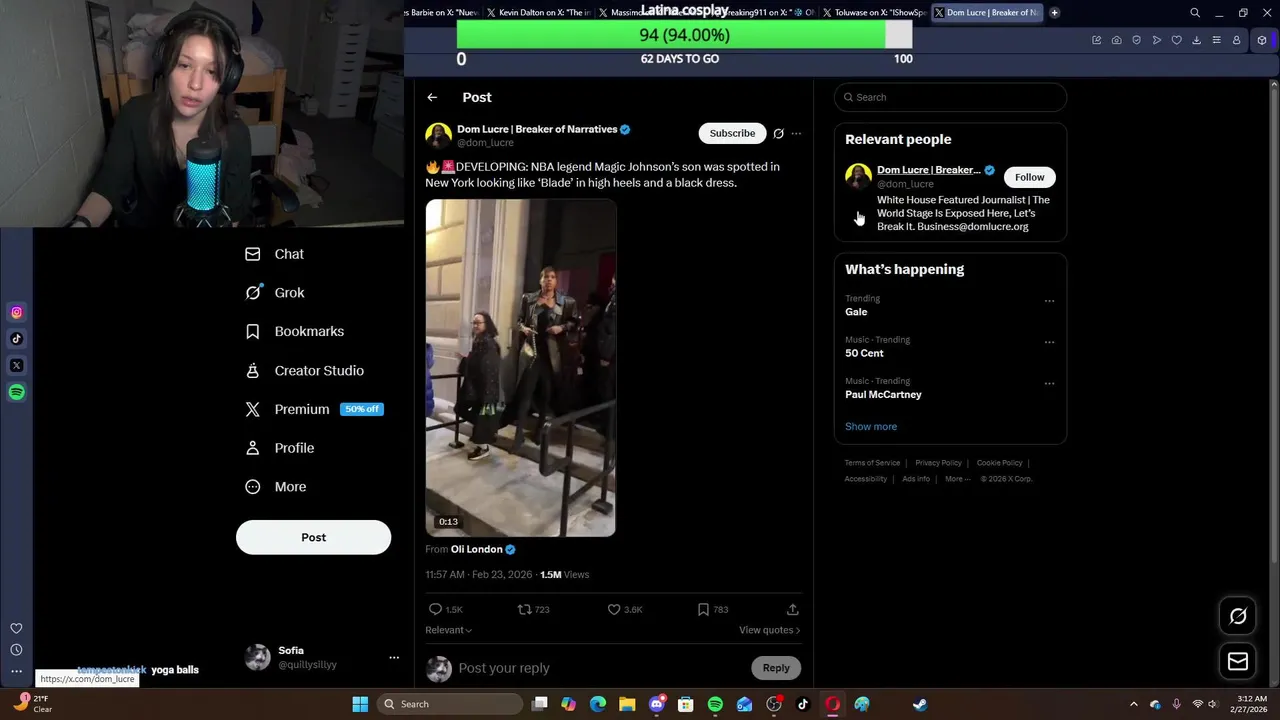This screenshot has height=720, width=1280.
Task: Open Terms of Service footer link
Action: coord(872,463)
